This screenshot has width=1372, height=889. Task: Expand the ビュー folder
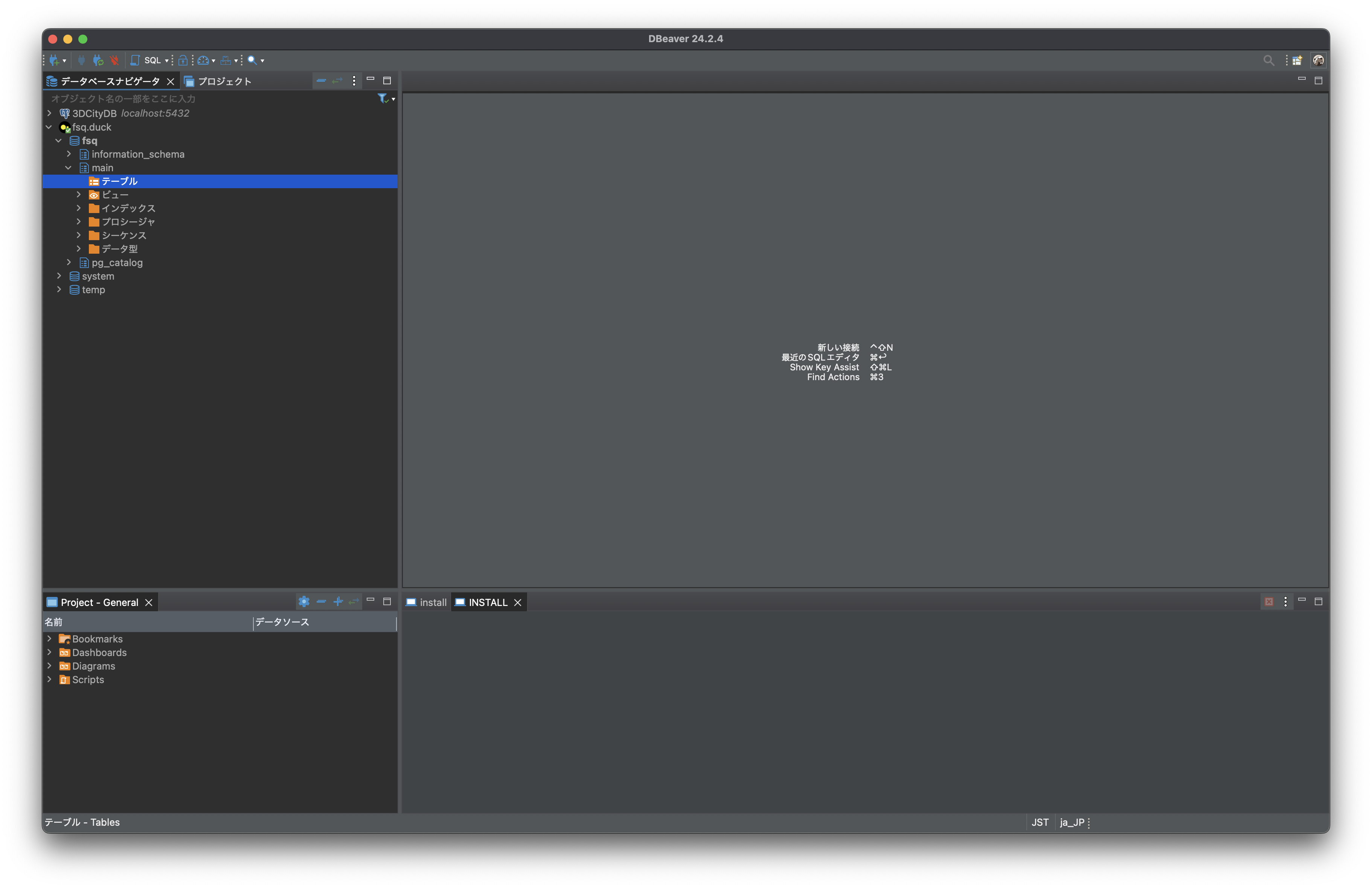point(78,195)
